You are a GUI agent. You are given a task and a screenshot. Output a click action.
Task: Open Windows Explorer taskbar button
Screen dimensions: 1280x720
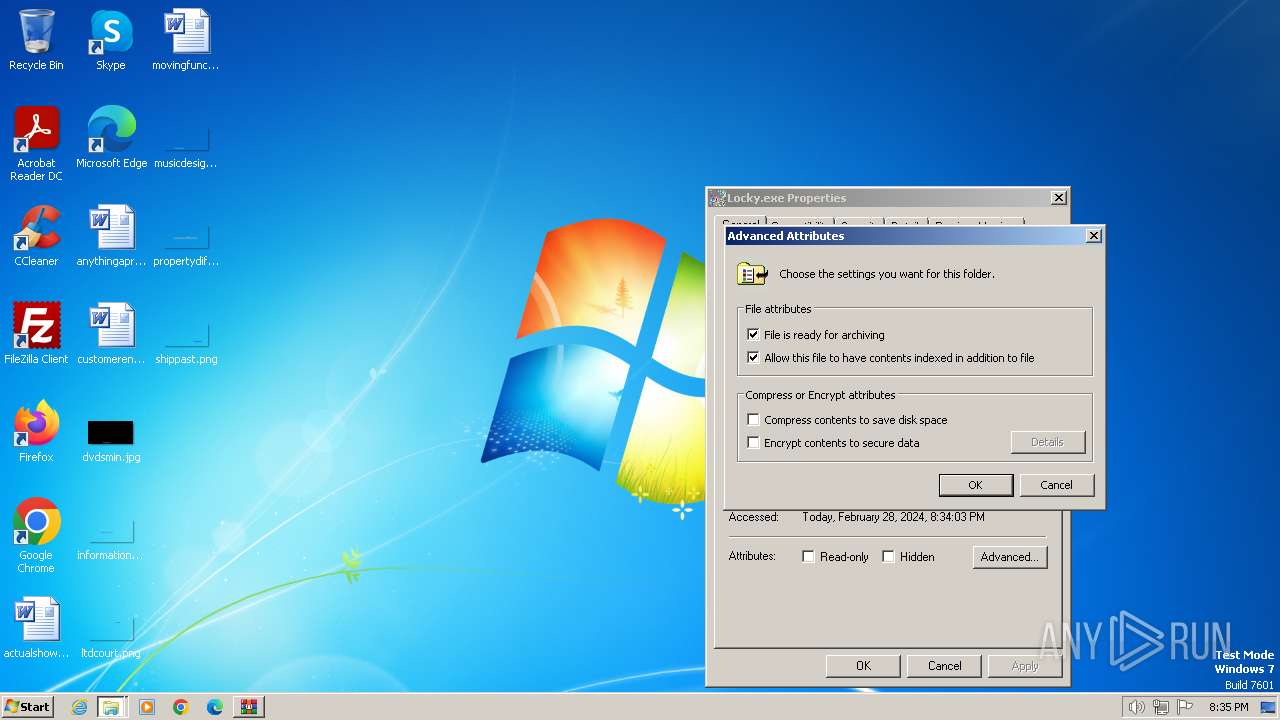point(111,707)
